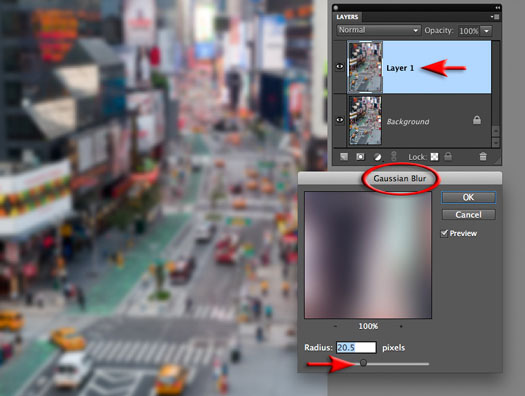Image resolution: width=525 pixels, height=396 pixels.
Task: Click the lock icon on Background layer
Action: click(477, 120)
